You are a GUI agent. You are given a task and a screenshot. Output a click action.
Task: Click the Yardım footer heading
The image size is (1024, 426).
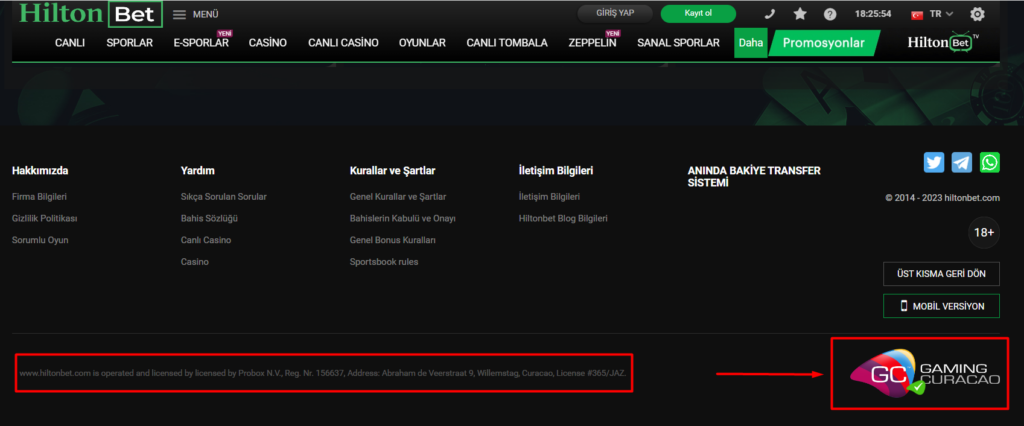click(x=198, y=171)
